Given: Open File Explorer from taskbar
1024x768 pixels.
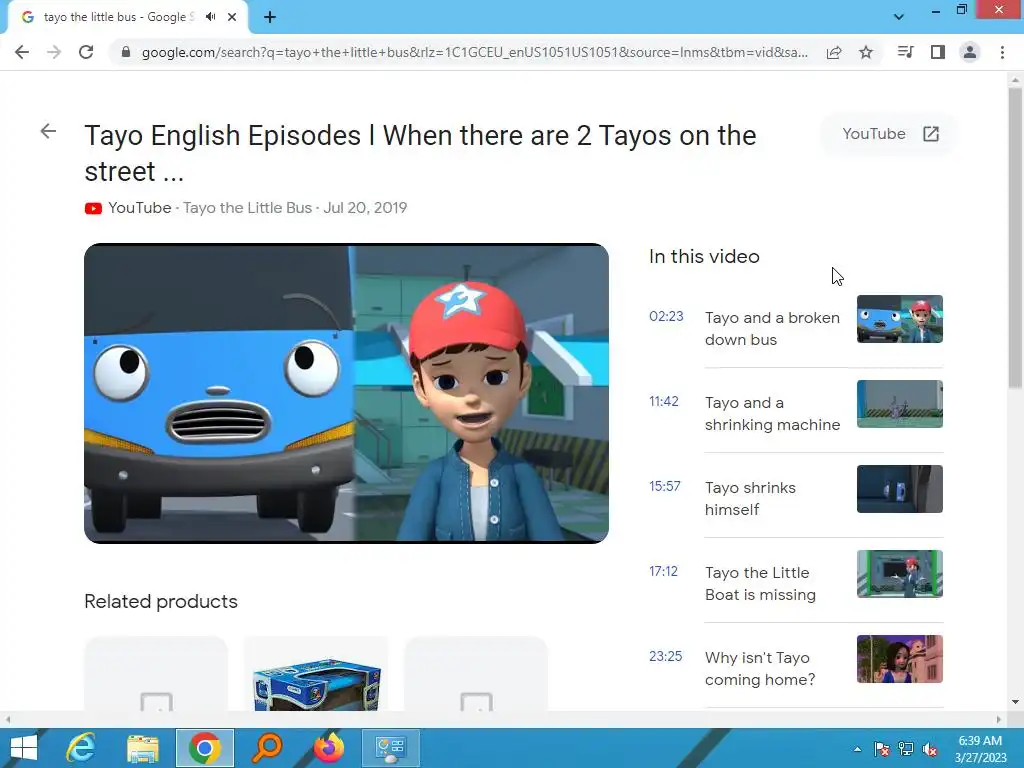Looking at the screenshot, I should 142,748.
